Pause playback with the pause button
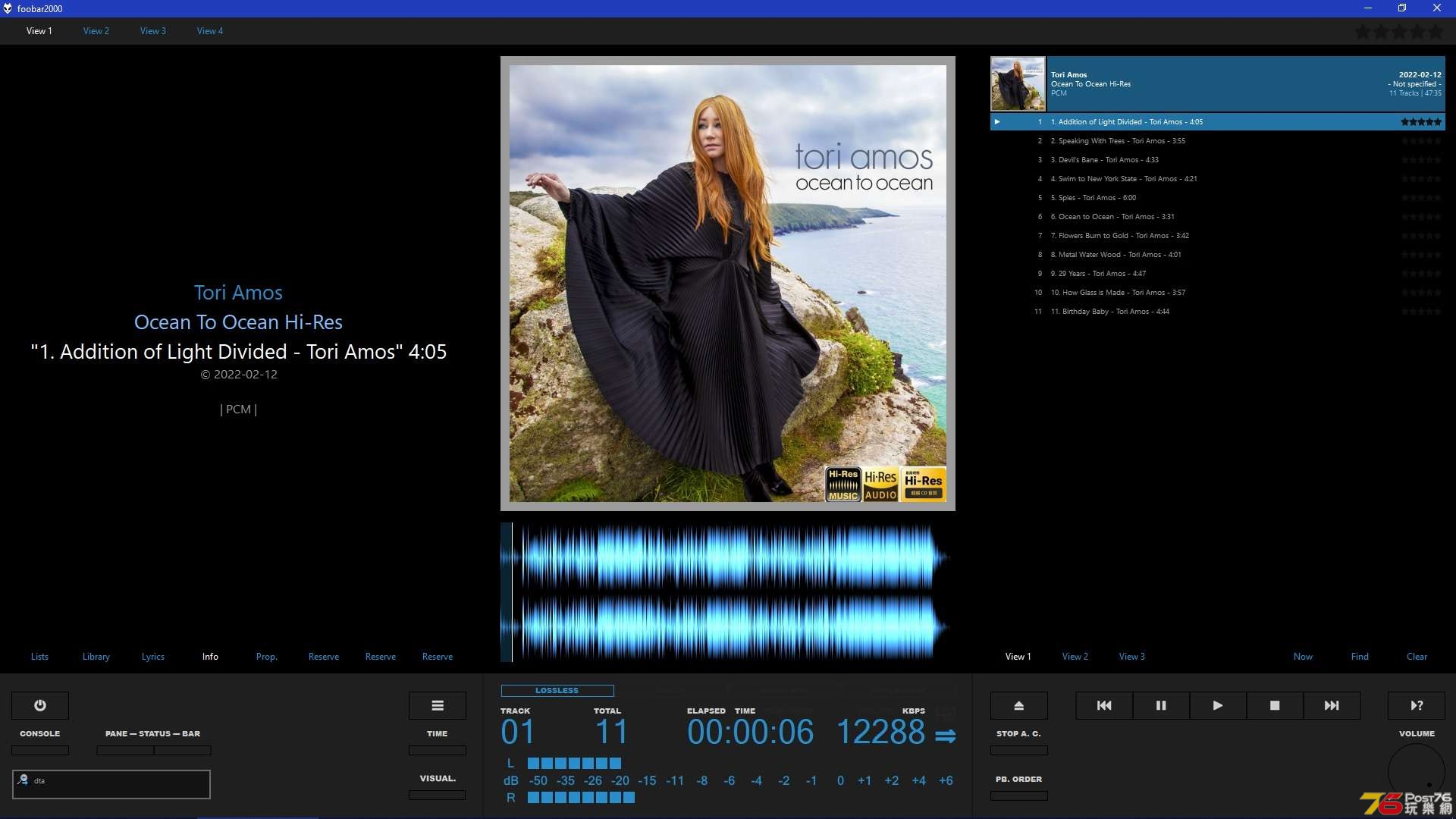This screenshot has height=819, width=1456. click(x=1161, y=705)
